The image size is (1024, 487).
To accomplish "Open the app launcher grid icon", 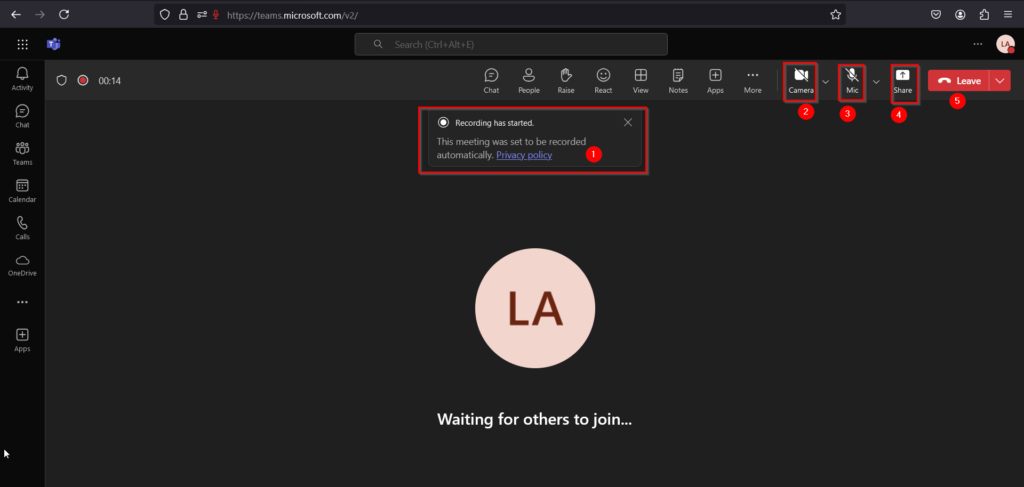I will [x=23, y=44].
